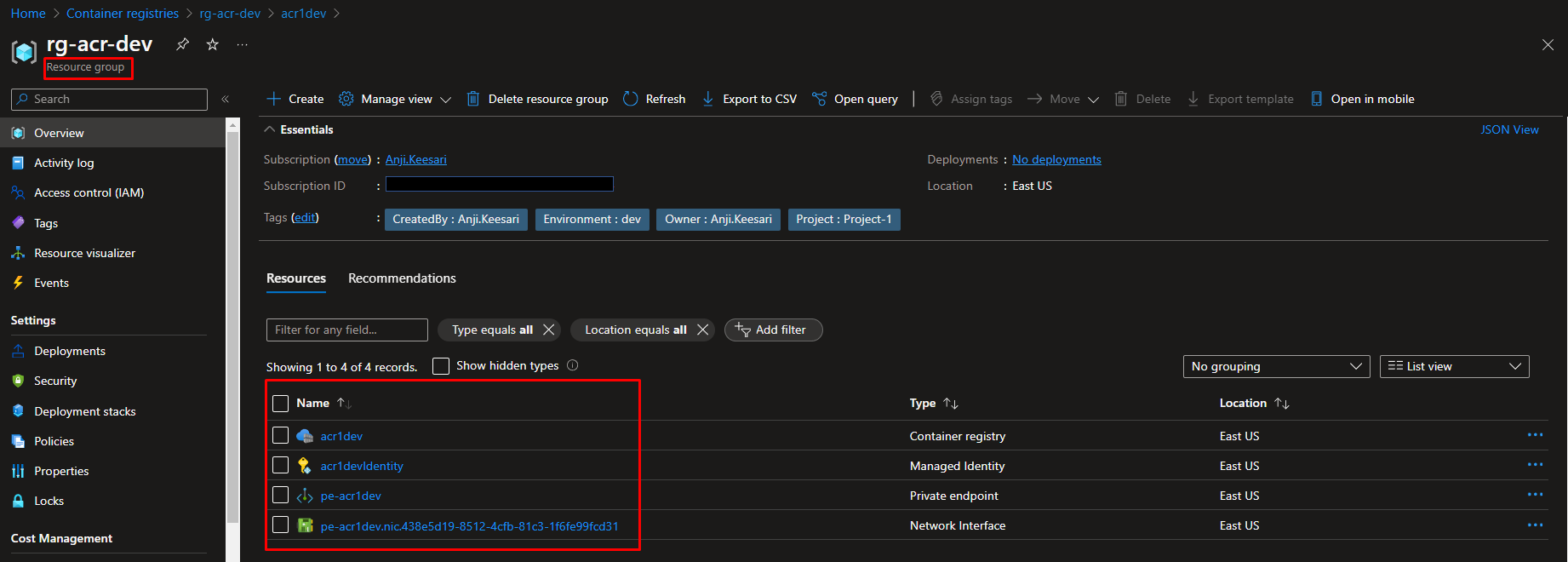
Task: Click the Tags sidebar icon
Action: click(x=18, y=223)
